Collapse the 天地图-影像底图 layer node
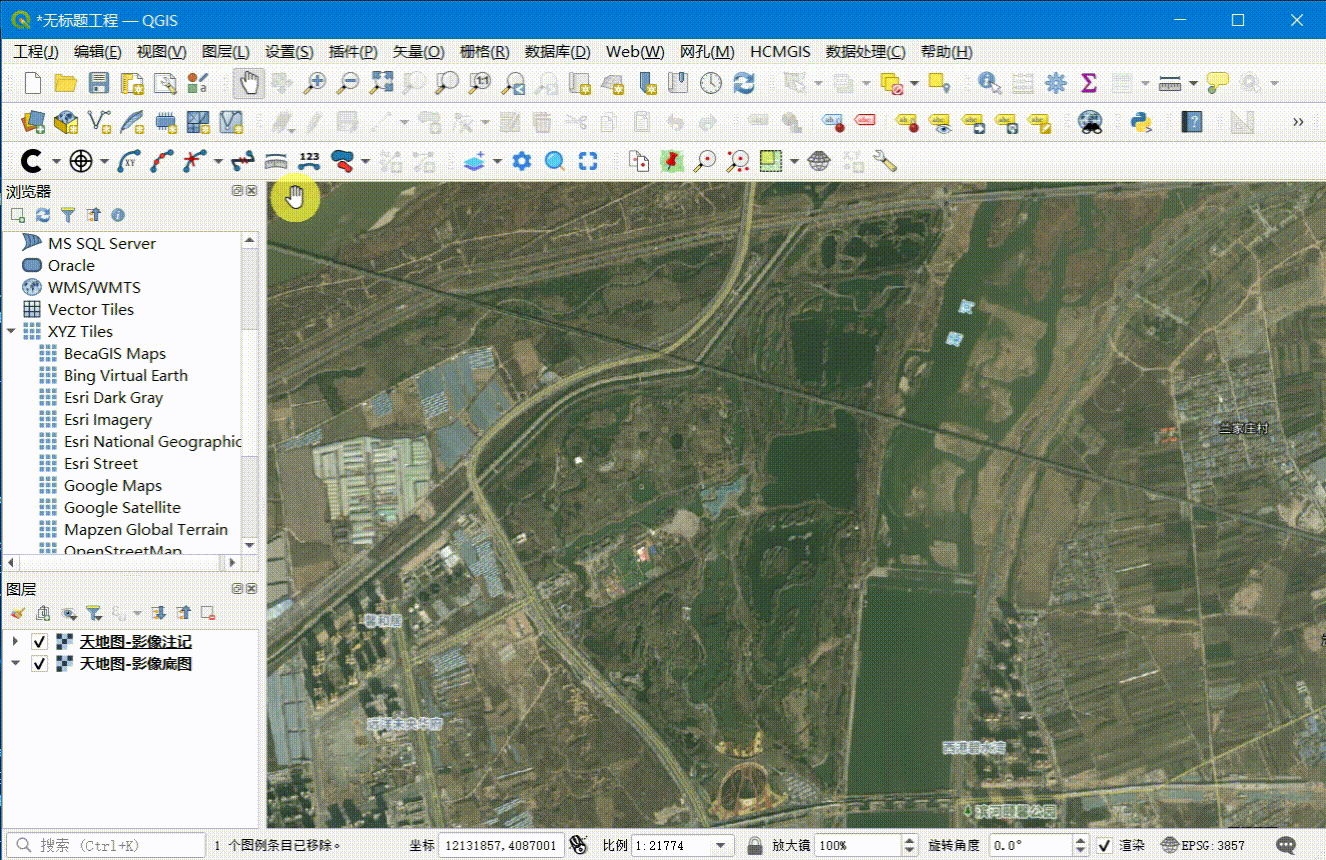The width and height of the screenshot is (1326, 860). 15,664
